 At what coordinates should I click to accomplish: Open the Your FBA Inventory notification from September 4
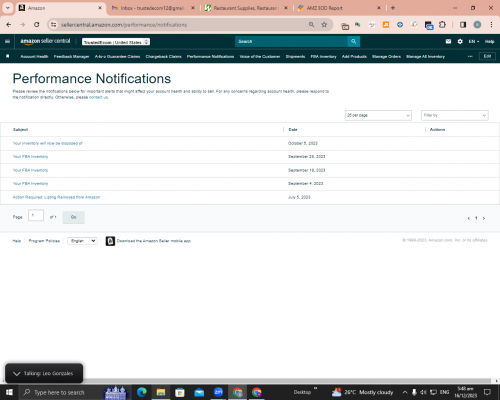(30, 184)
